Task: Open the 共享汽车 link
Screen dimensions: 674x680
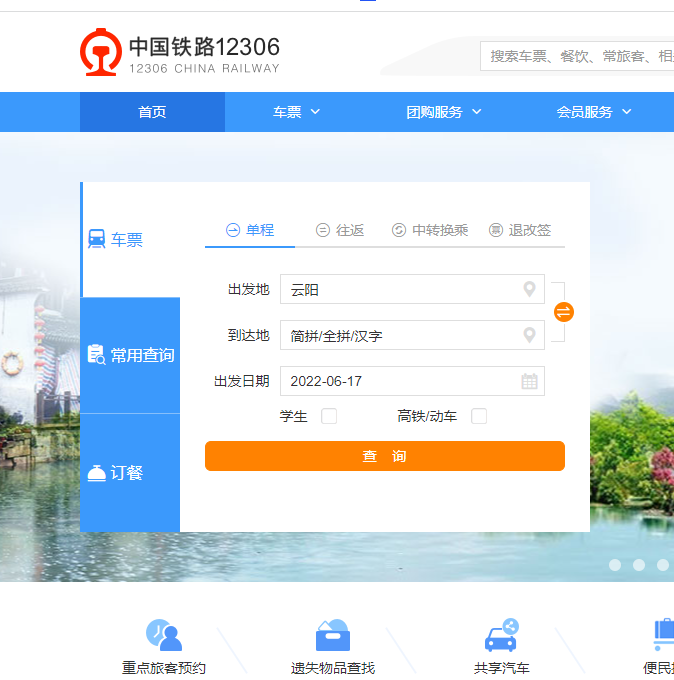Action: (x=501, y=667)
